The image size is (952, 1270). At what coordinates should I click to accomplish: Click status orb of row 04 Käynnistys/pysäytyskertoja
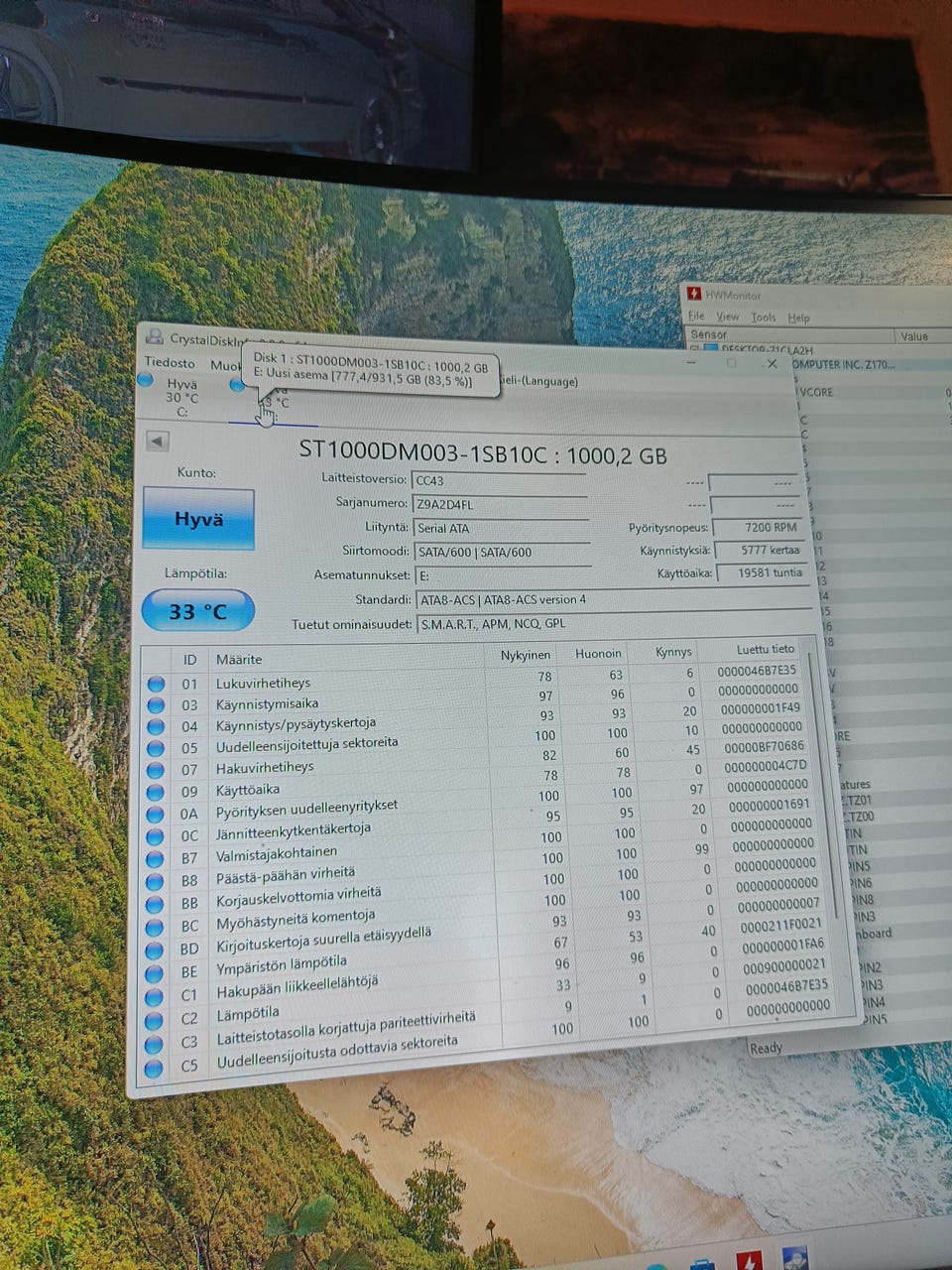pos(156,726)
